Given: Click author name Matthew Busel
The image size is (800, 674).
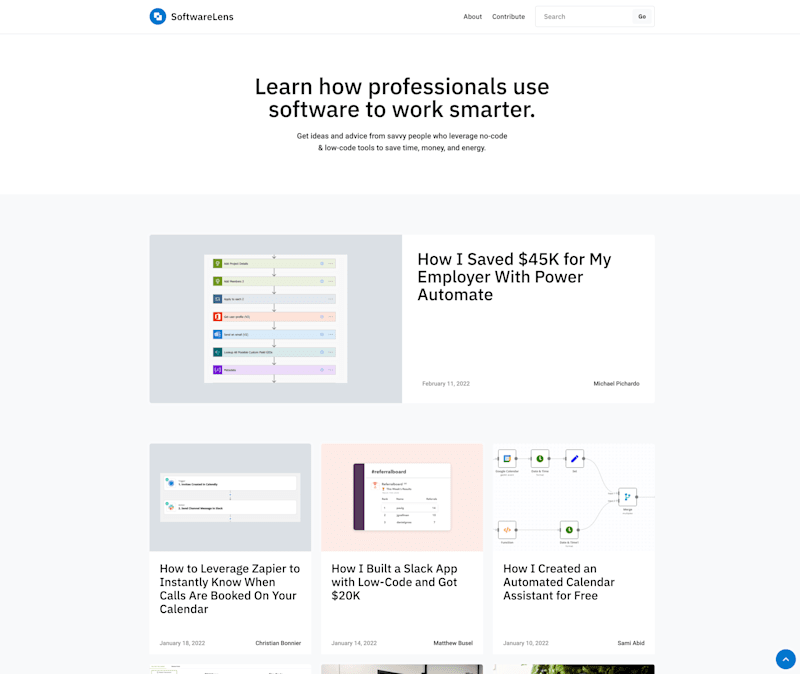Looking at the screenshot, I should coord(453,643).
